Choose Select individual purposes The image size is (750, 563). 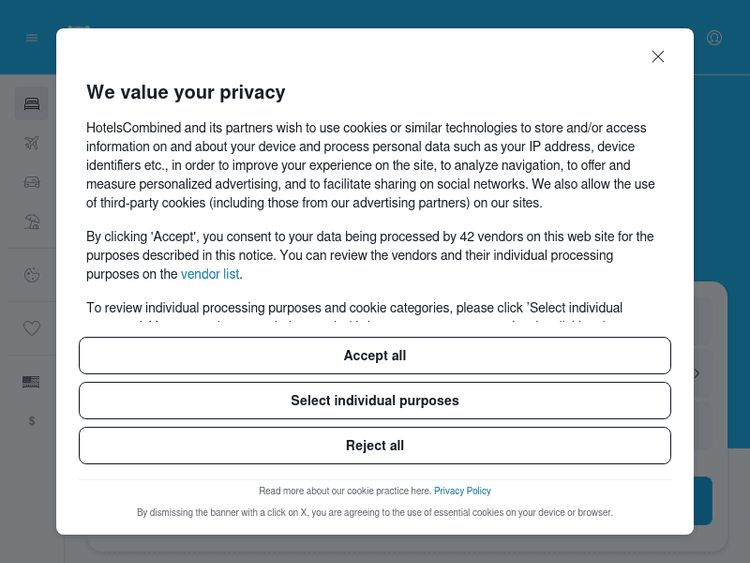point(375,401)
